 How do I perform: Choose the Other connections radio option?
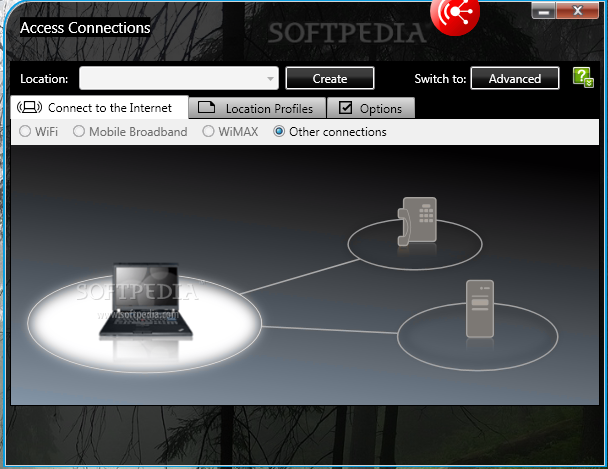tap(279, 131)
